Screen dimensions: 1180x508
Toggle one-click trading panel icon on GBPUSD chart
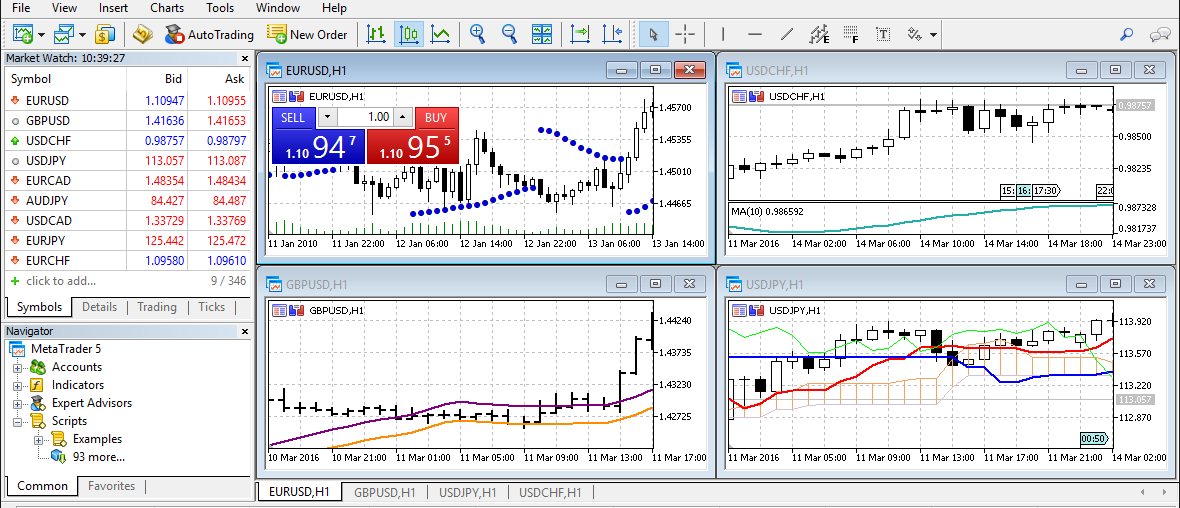click(278, 310)
